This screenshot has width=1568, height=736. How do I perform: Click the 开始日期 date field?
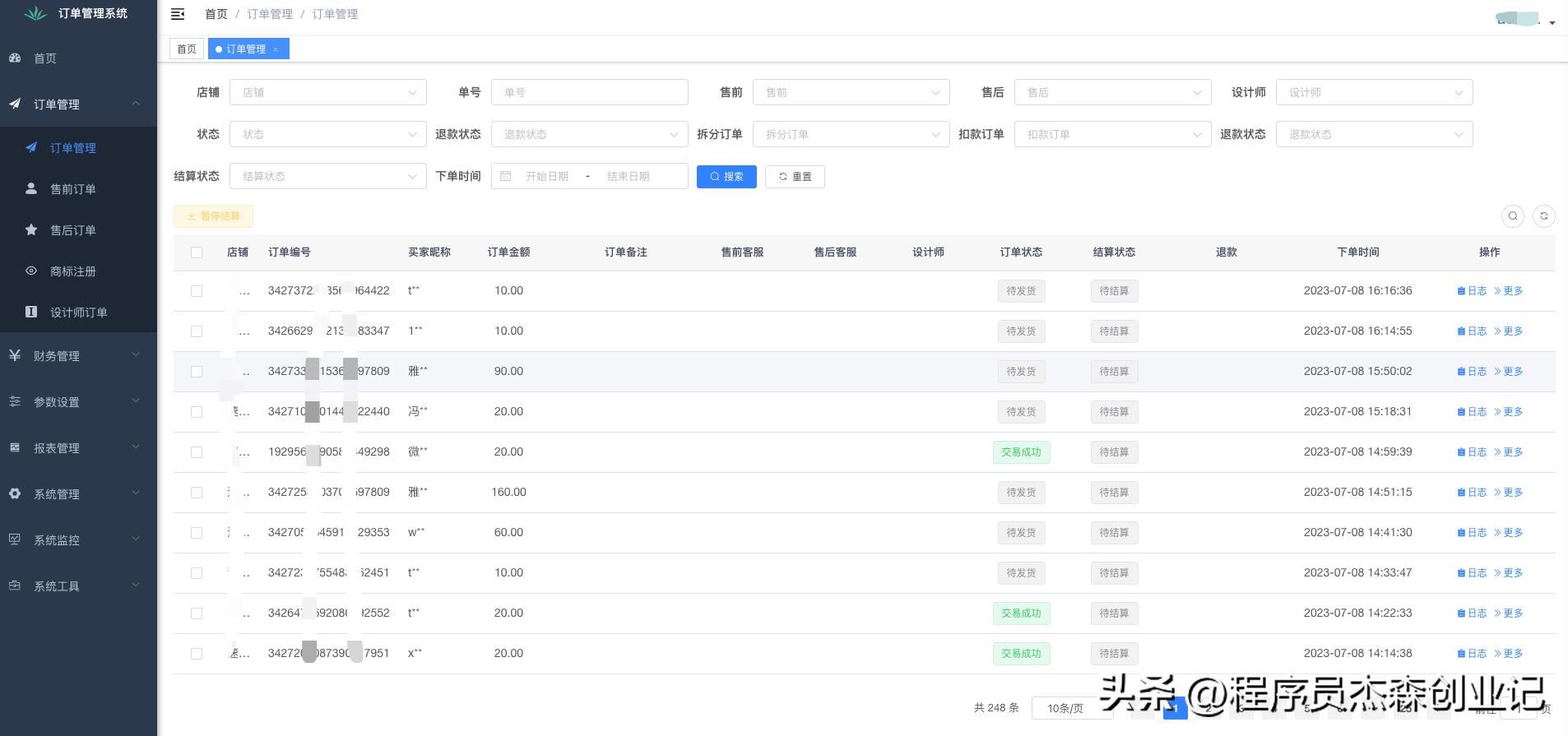click(547, 176)
